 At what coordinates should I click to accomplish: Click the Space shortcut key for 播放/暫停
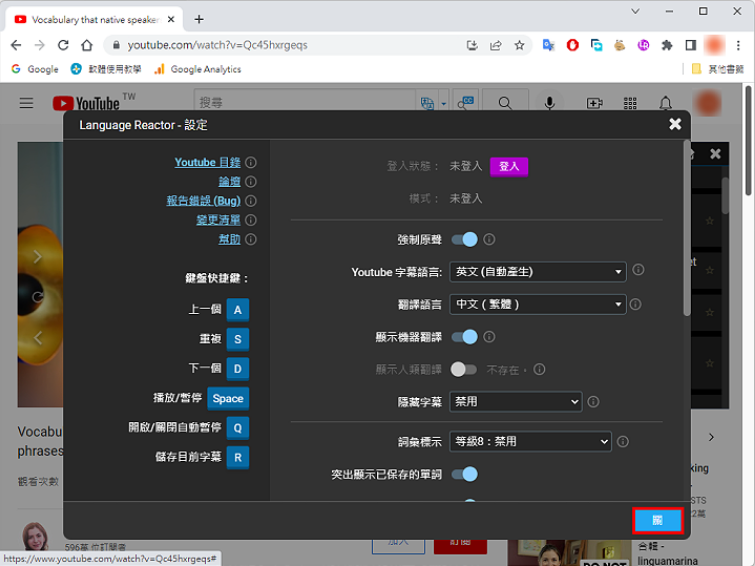[x=228, y=398]
